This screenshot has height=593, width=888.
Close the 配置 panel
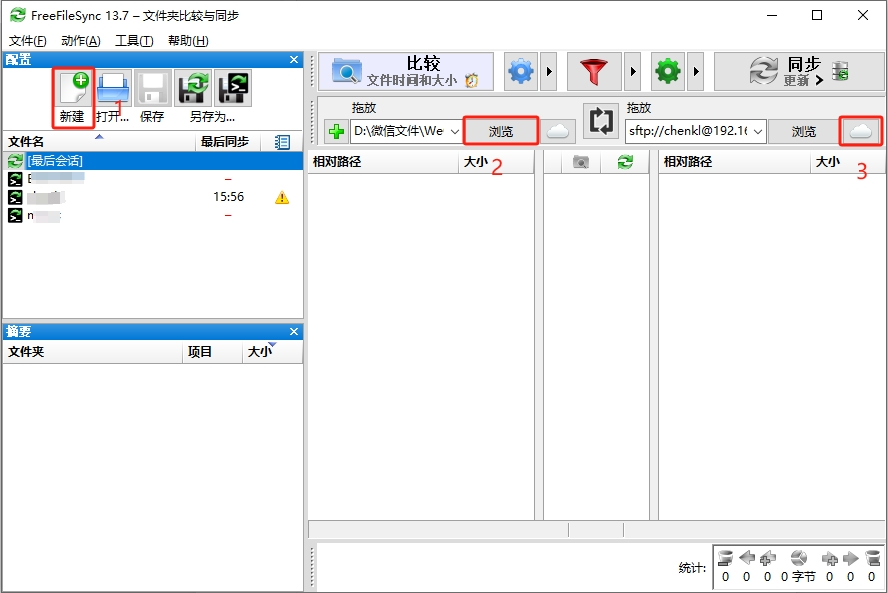tap(294, 59)
